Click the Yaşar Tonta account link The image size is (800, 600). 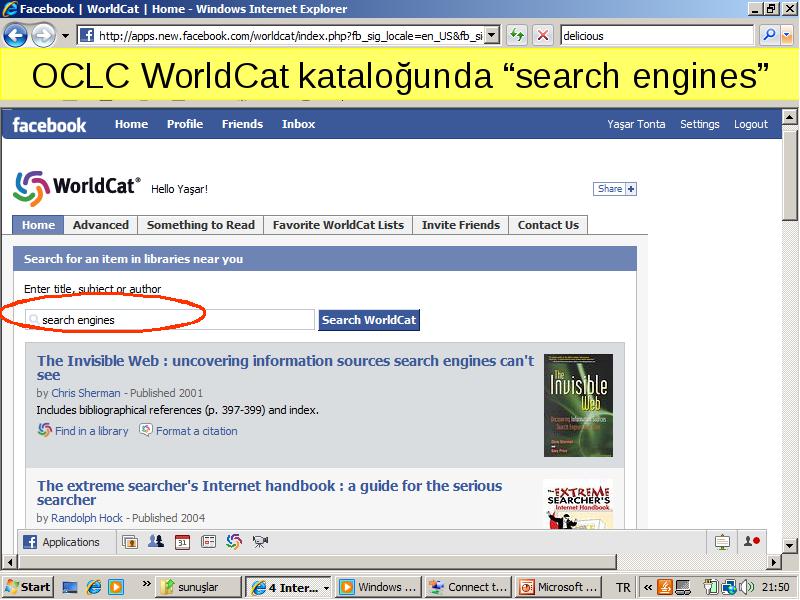click(x=636, y=124)
